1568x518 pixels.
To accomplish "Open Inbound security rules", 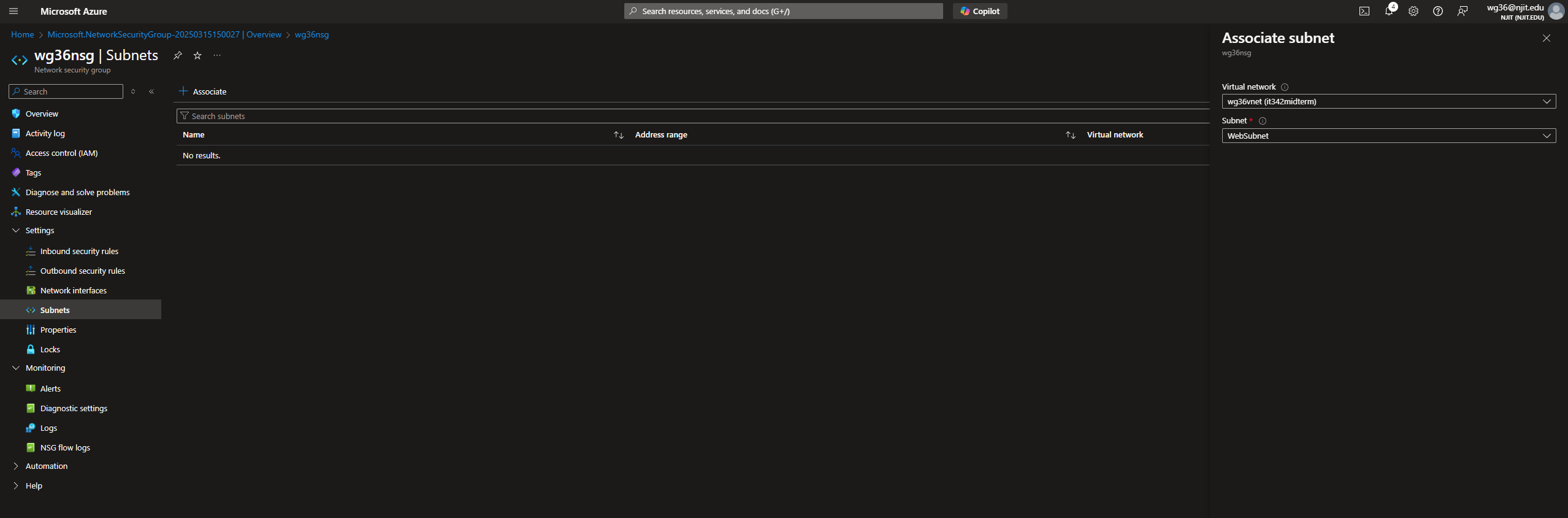I will [x=79, y=251].
